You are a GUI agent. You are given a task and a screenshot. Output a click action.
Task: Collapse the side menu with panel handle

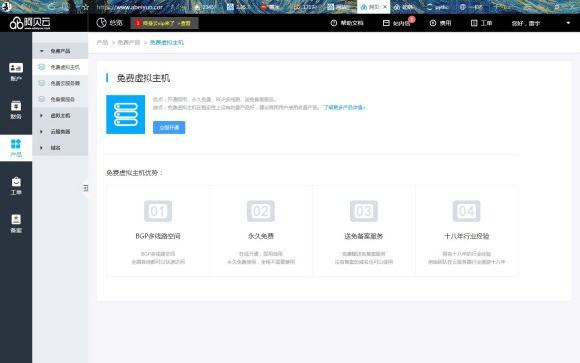coord(86,188)
